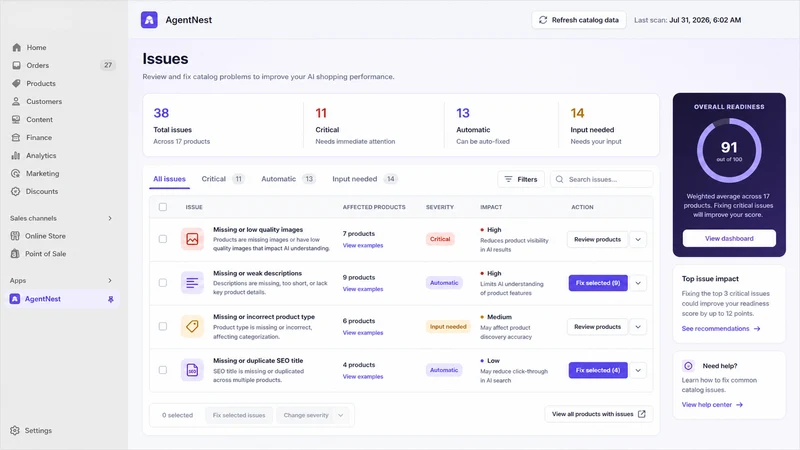Click the Search issues field
This screenshot has height=450, width=800.
[x=602, y=180]
